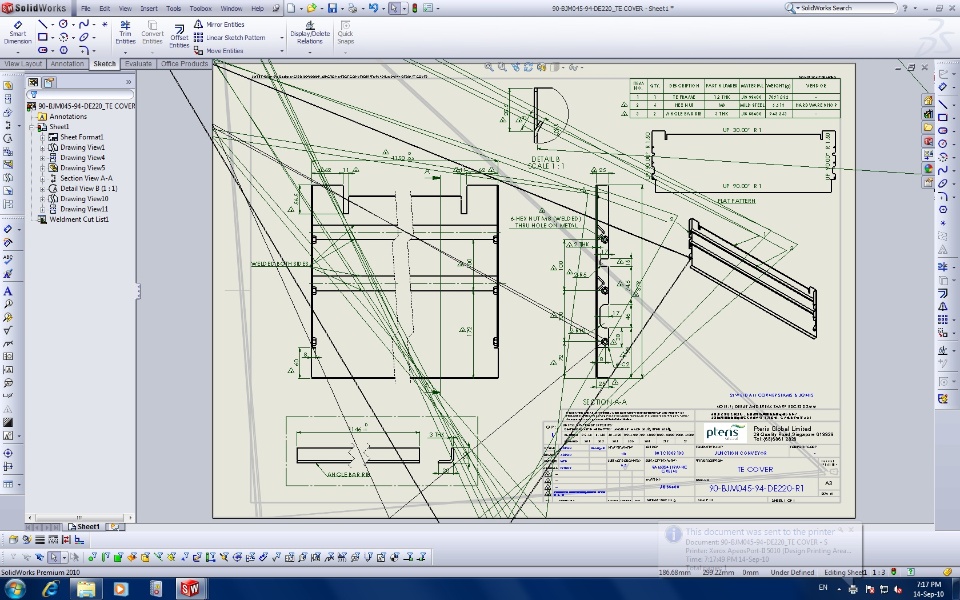Open the Smart Dimension dropdown arrow

18,52
